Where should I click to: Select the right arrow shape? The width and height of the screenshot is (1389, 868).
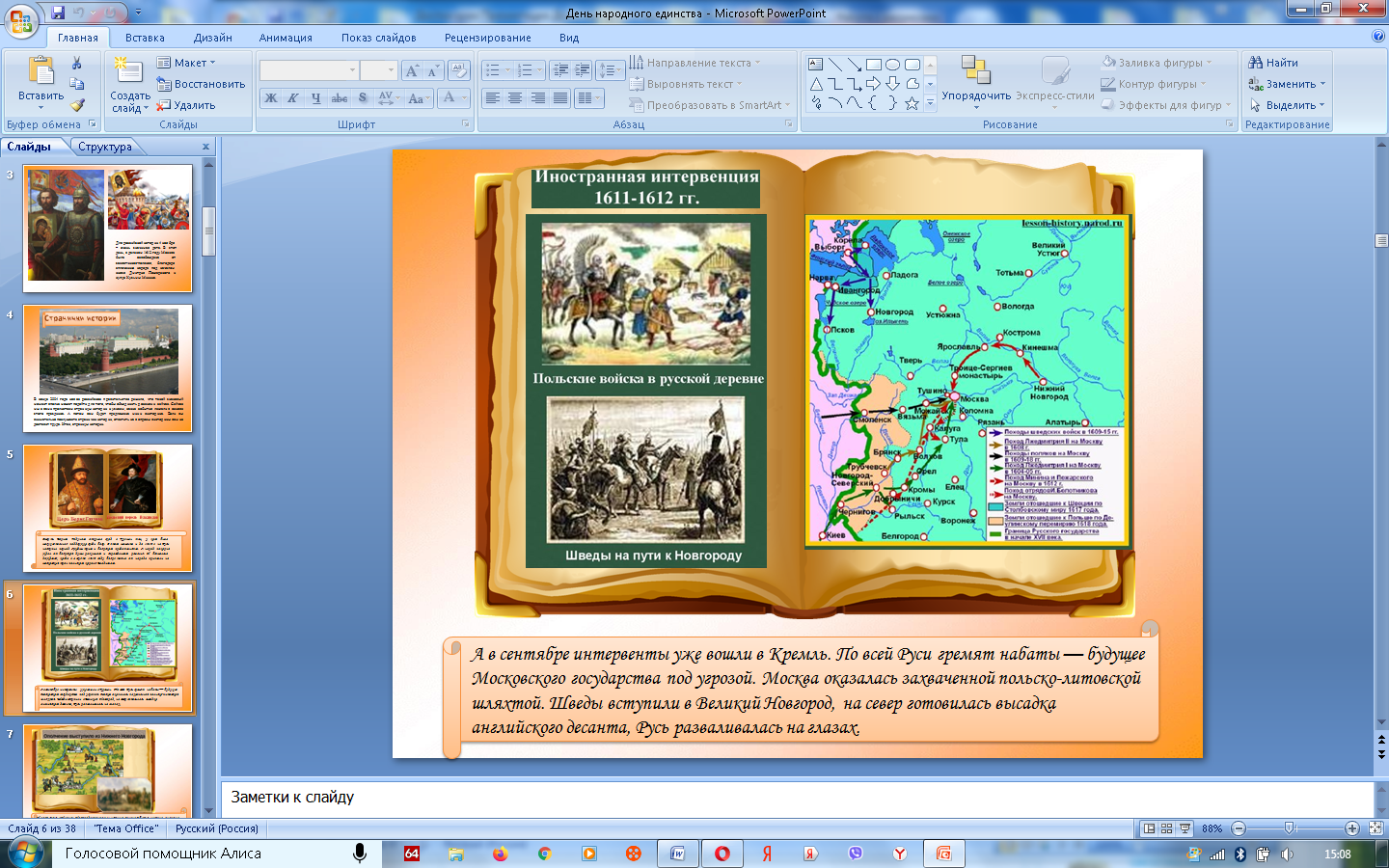tap(873, 84)
